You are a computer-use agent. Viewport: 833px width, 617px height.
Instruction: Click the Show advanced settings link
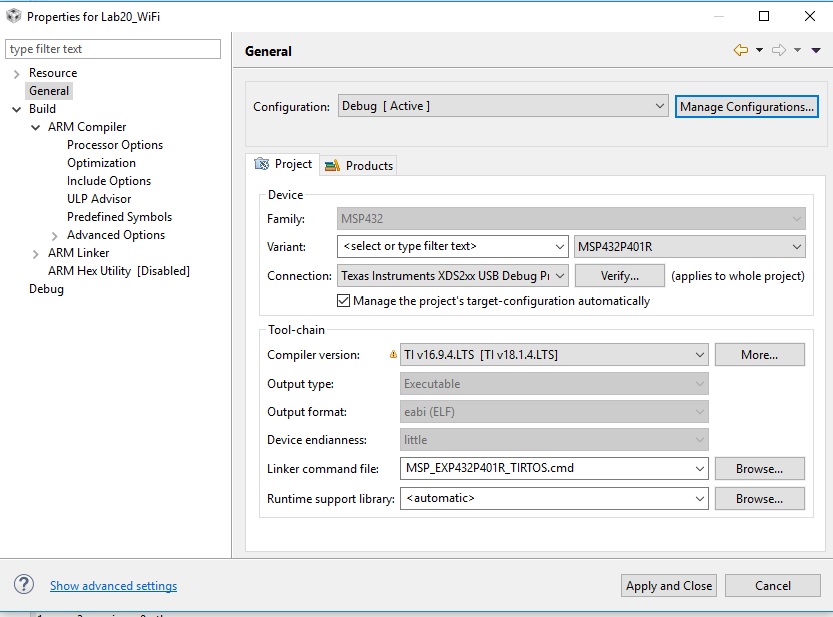click(x=113, y=586)
